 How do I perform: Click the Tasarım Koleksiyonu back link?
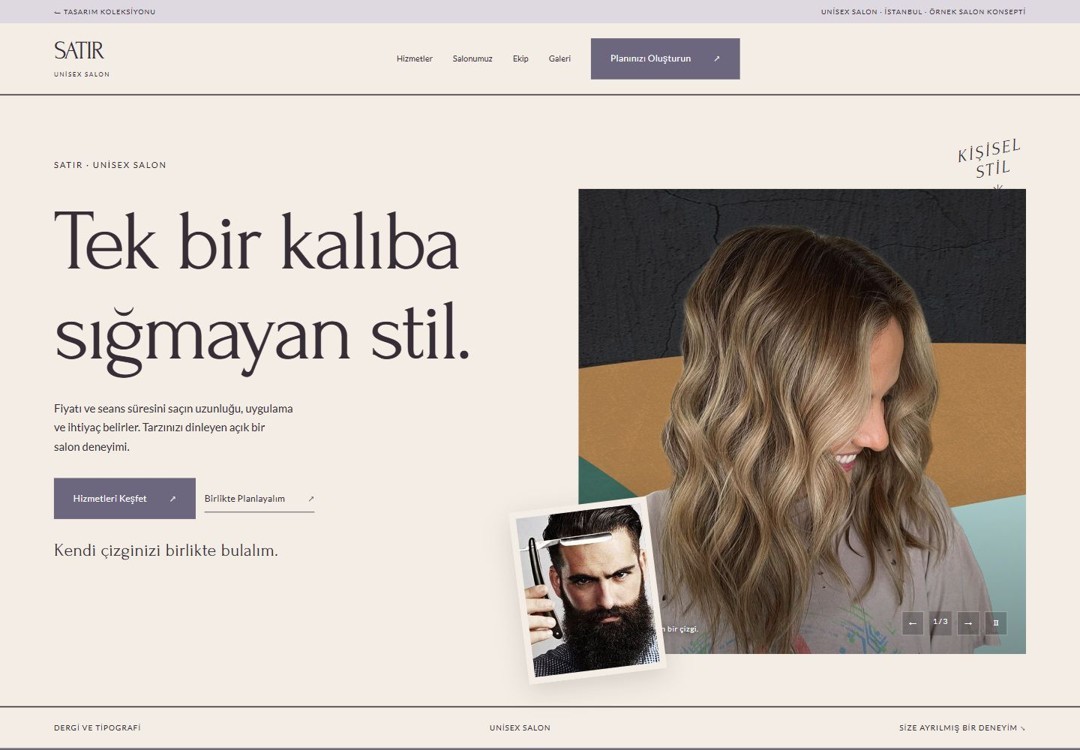[x=105, y=12]
